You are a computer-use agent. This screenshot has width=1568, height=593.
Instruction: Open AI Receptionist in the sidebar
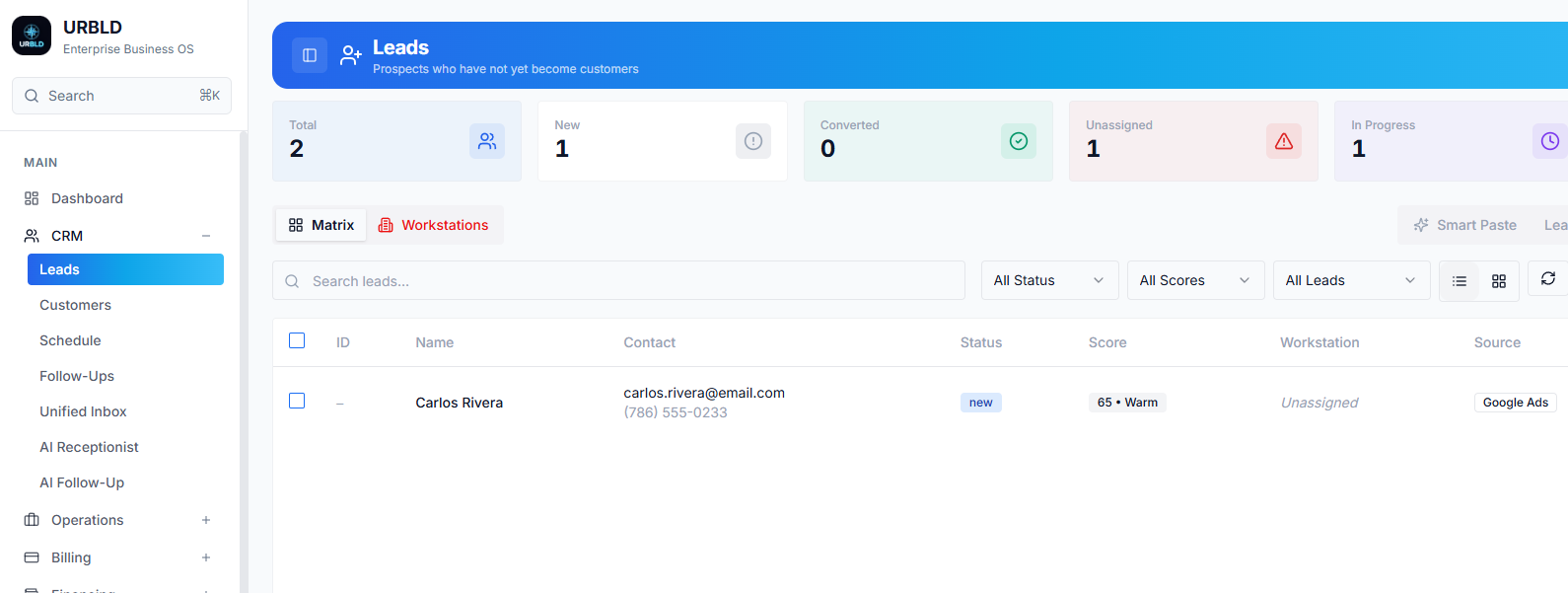(x=89, y=447)
